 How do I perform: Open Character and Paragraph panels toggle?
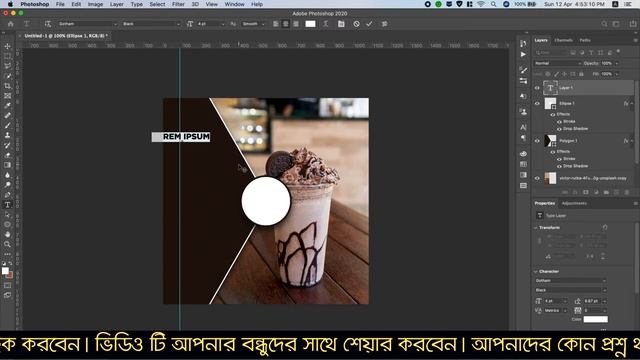[x=341, y=24]
